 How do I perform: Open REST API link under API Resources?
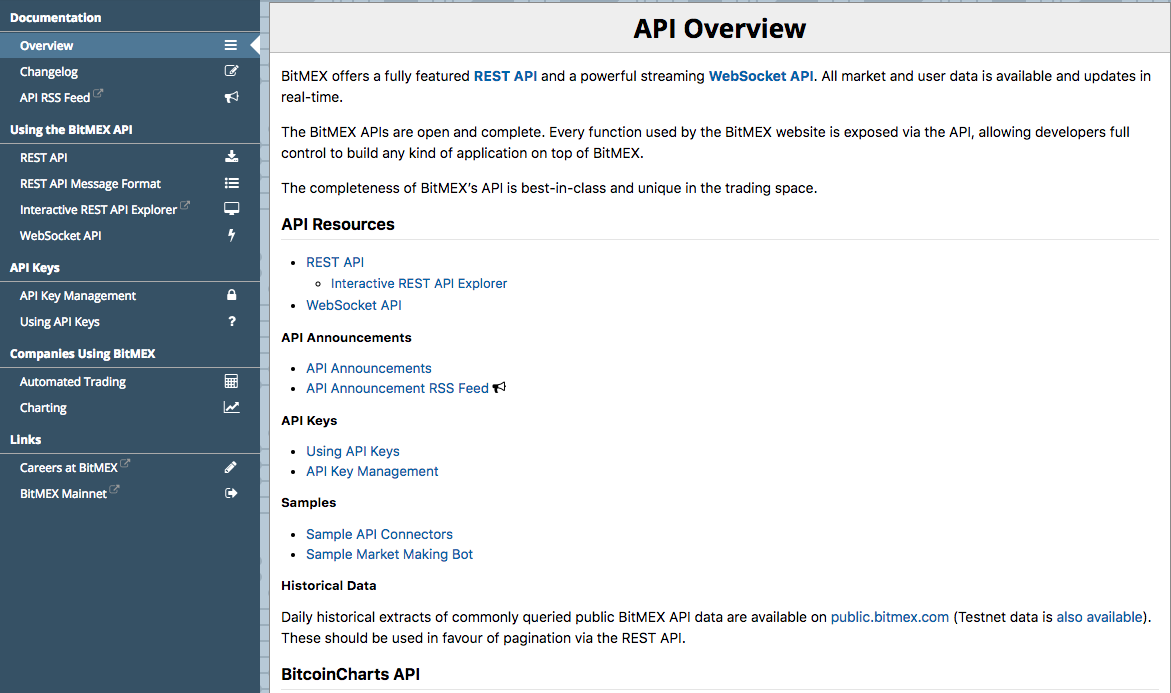335,262
